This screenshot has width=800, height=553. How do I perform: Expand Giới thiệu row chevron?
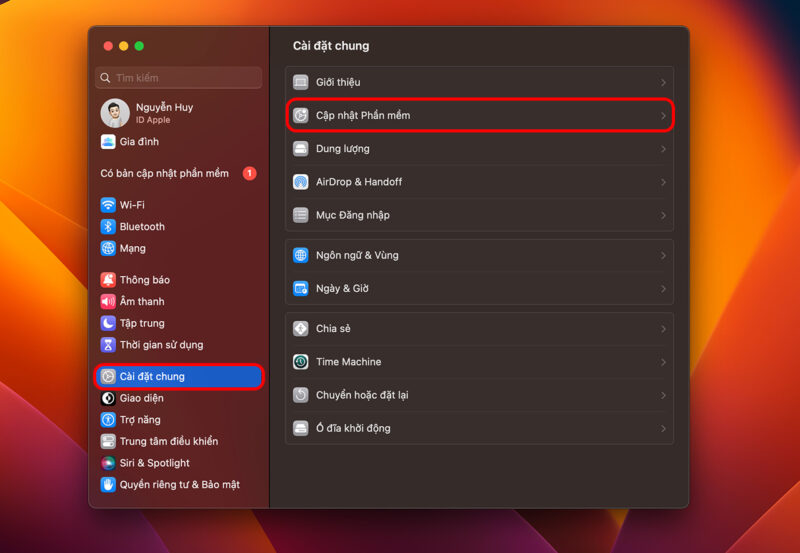click(663, 83)
